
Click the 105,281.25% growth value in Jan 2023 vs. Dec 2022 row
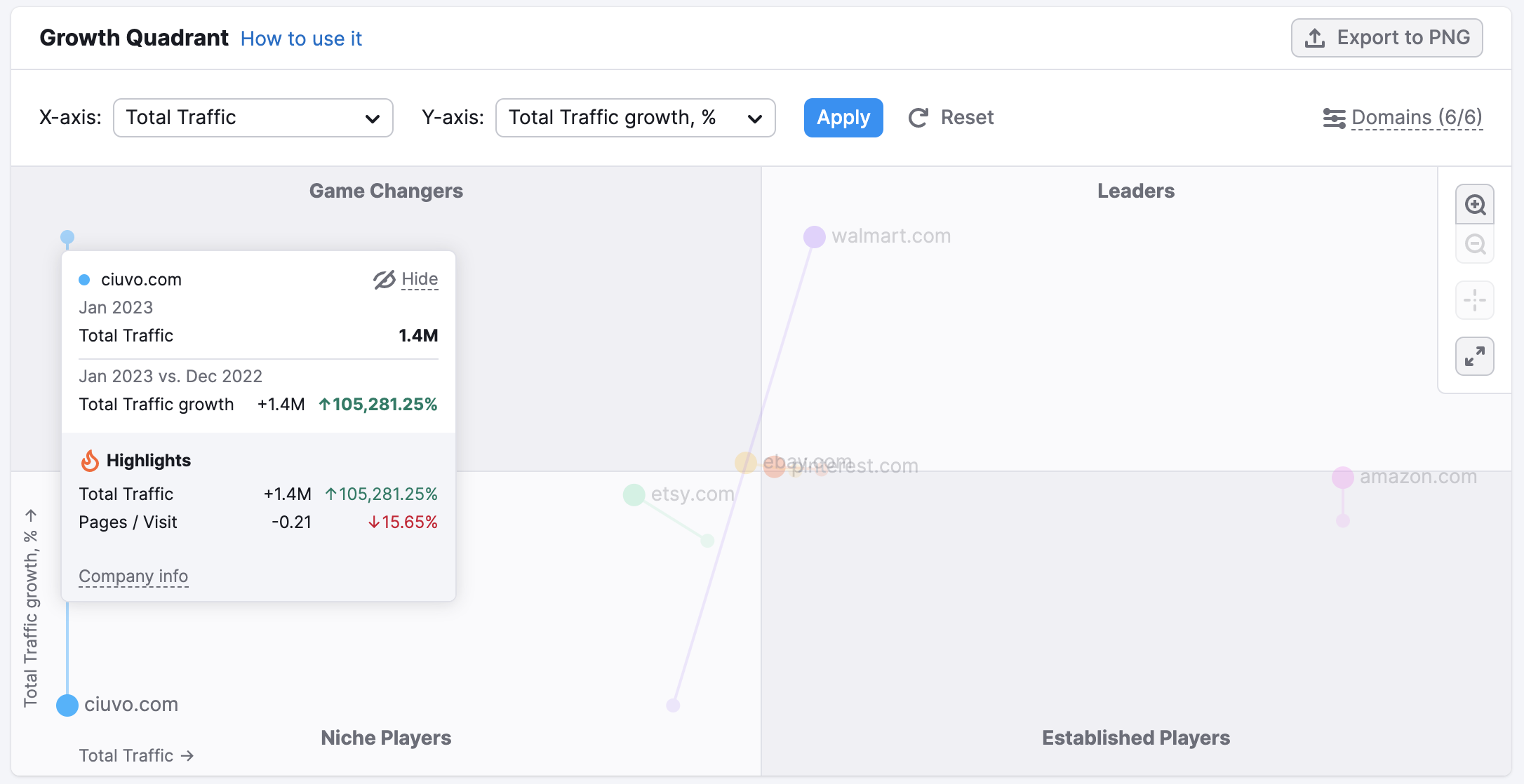click(x=378, y=405)
